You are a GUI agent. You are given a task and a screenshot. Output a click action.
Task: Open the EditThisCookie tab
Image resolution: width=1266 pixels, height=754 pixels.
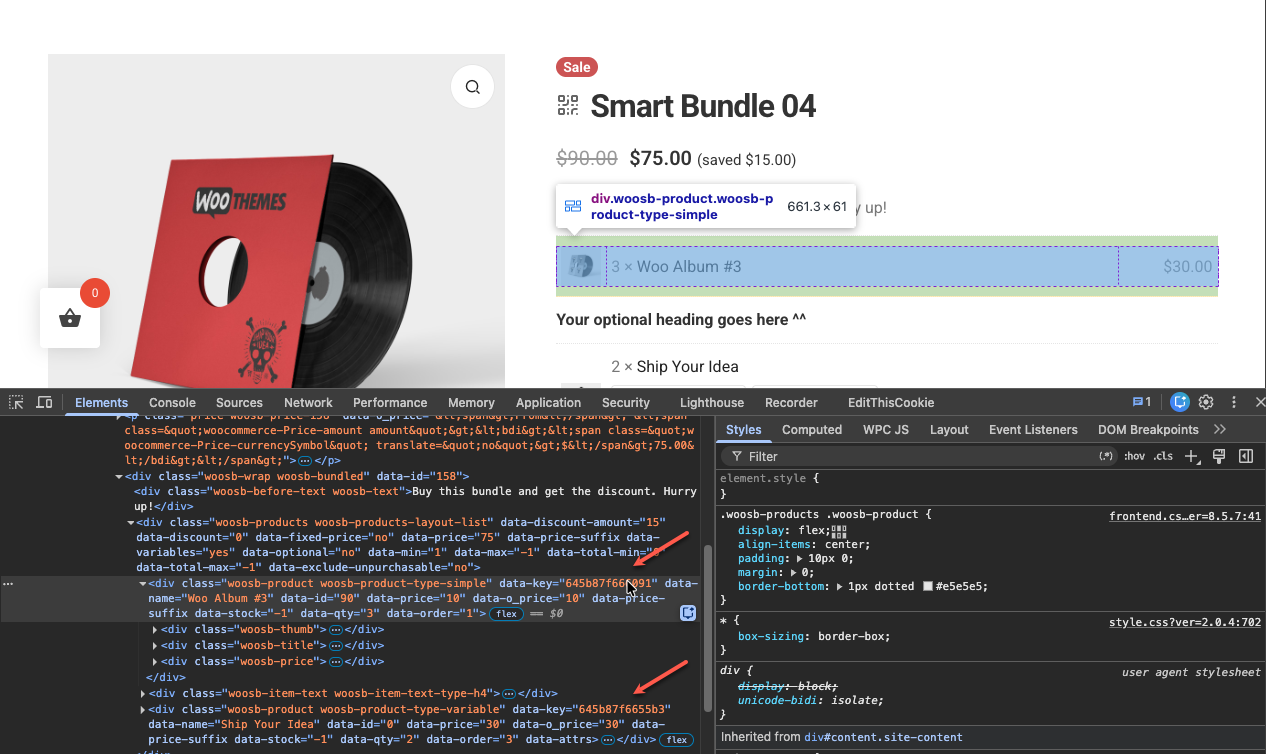tap(890, 402)
